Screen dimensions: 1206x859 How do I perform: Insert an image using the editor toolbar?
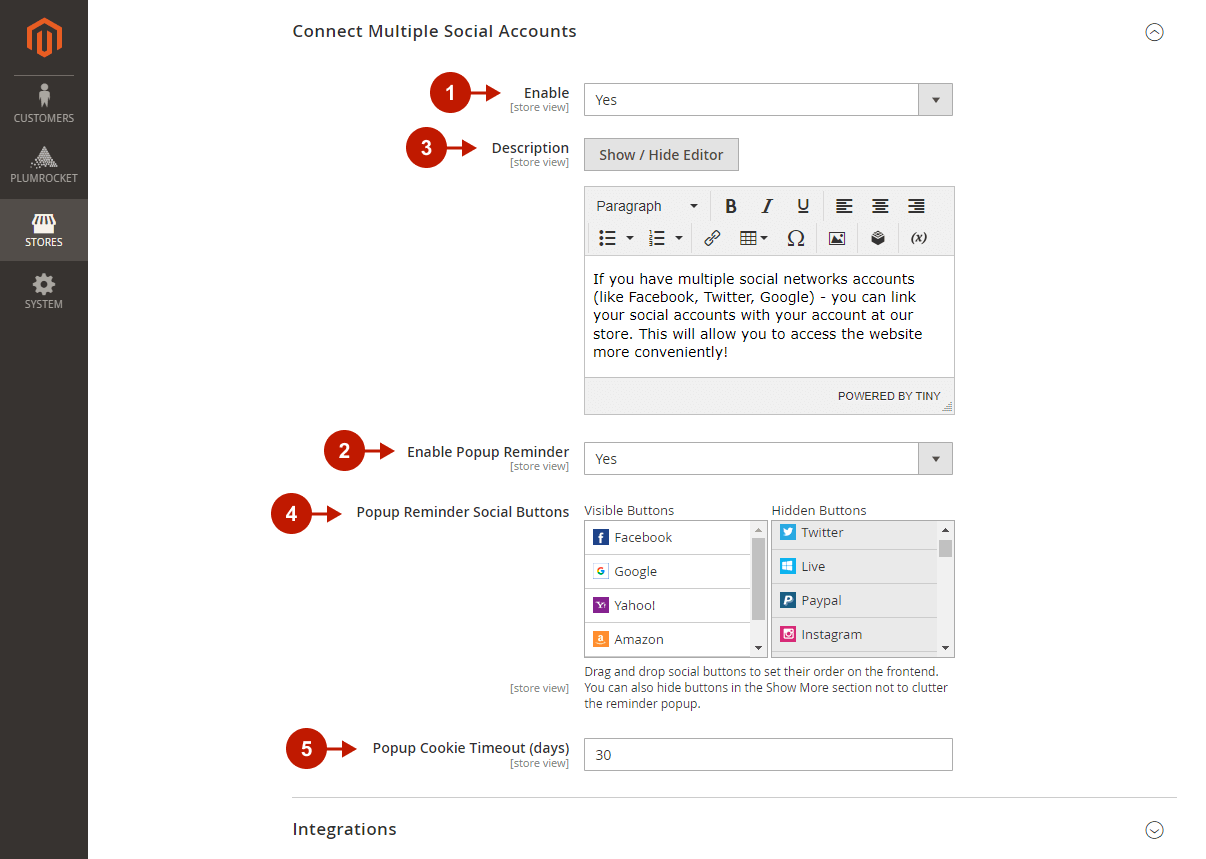click(x=837, y=238)
